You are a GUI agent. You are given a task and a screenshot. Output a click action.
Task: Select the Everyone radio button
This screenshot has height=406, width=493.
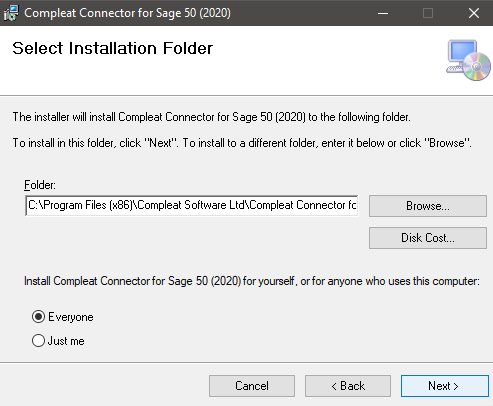38,317
